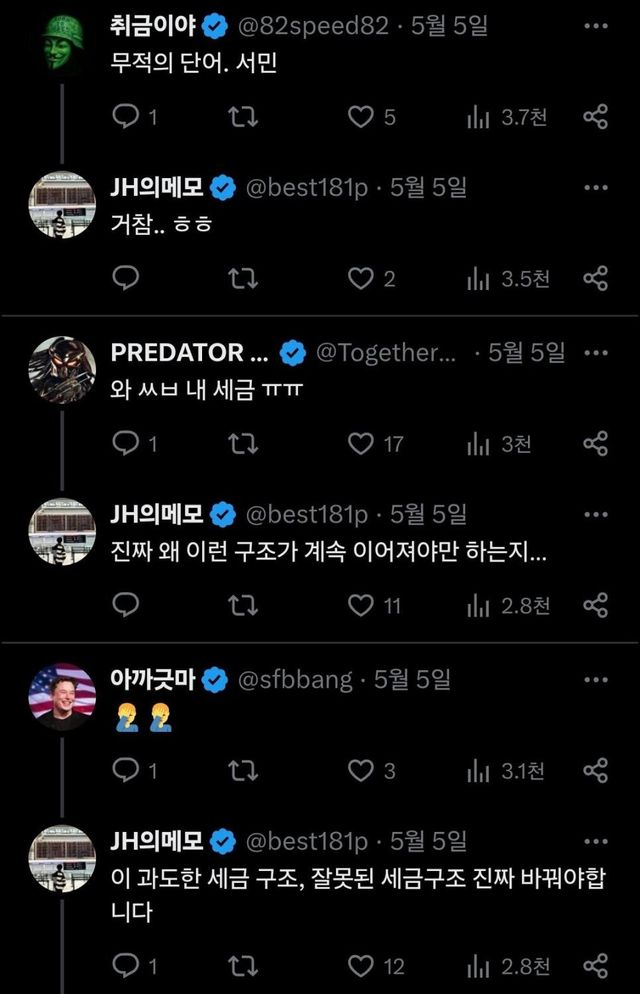Screen dimensions: 640x994
Task: Share the last JH의메모 tweet about 세금구조
Action: pos(595,965)
